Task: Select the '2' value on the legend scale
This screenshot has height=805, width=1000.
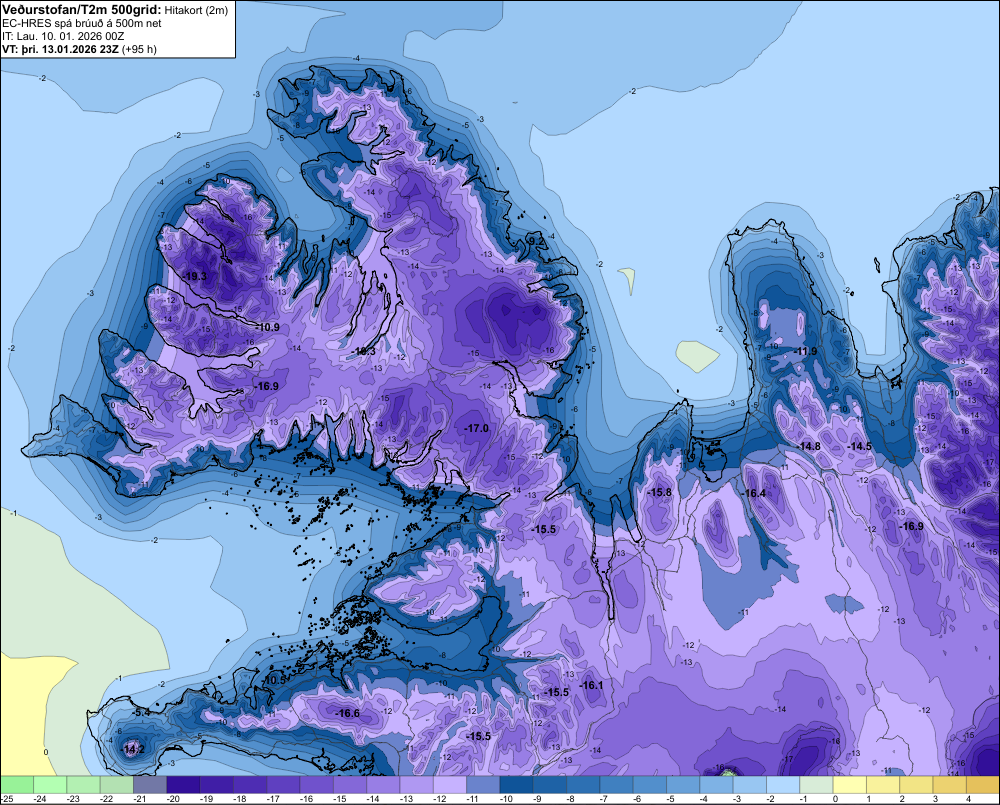Action: [902, 799]
